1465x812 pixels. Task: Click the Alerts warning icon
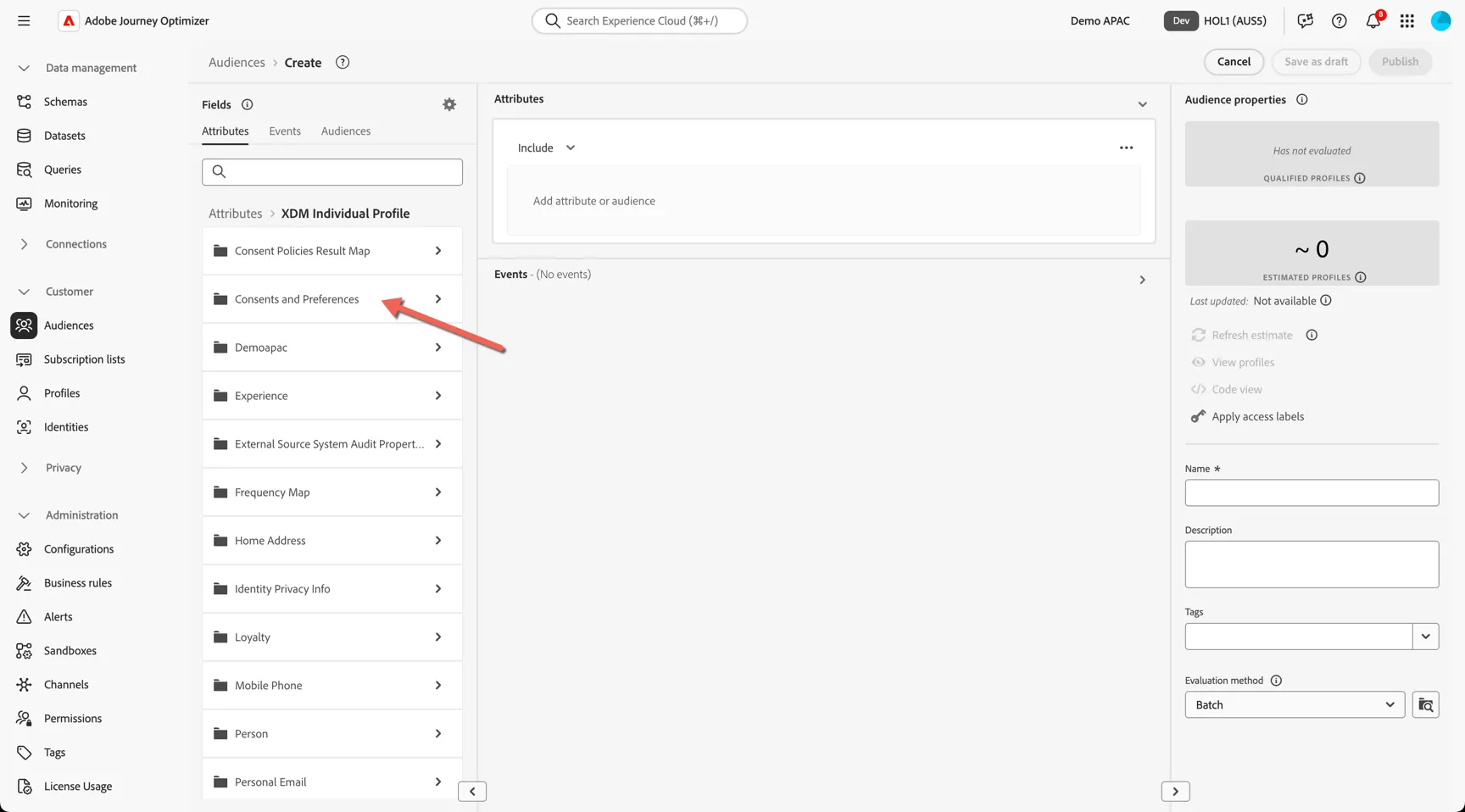pos(24,617)
